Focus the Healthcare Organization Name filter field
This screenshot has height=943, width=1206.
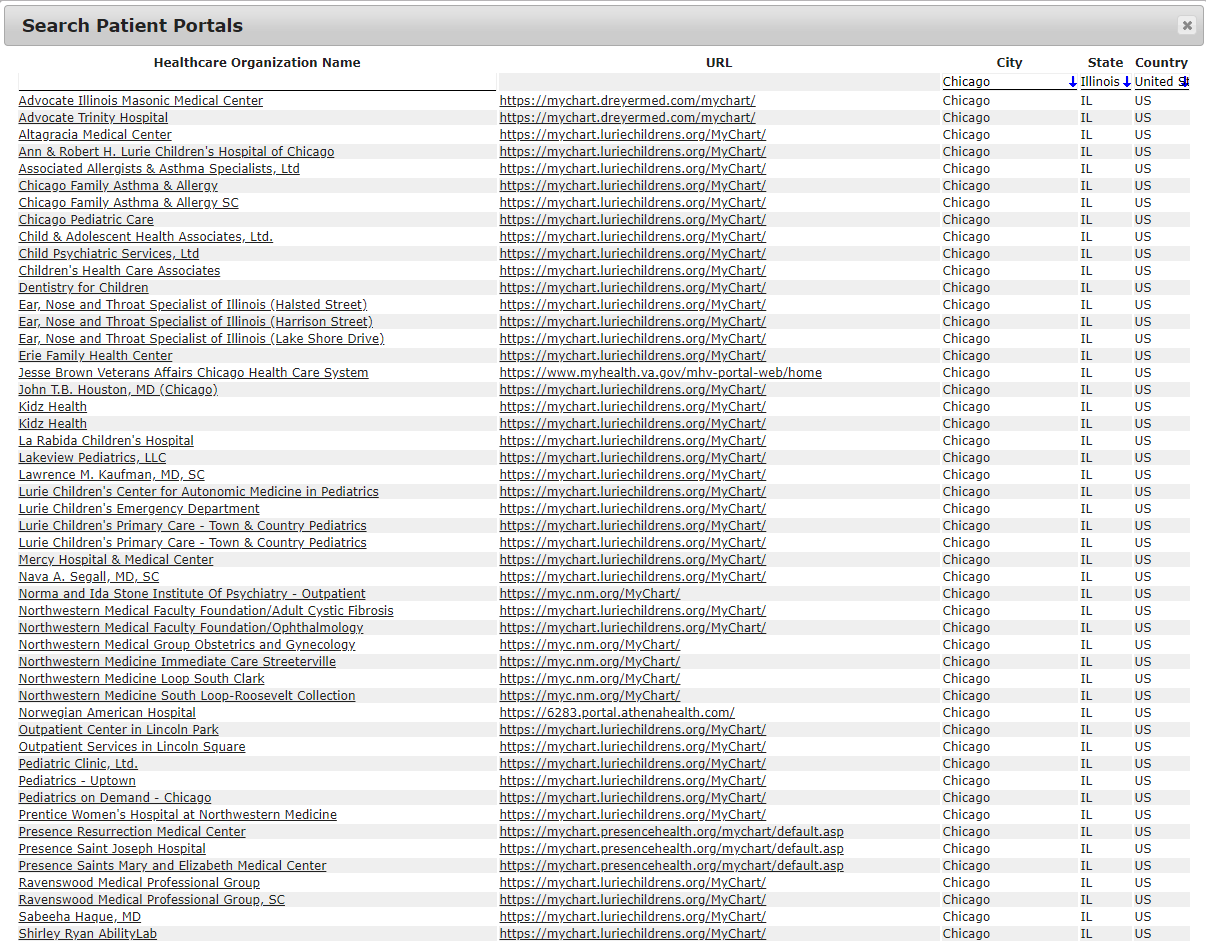click(257, 82)
